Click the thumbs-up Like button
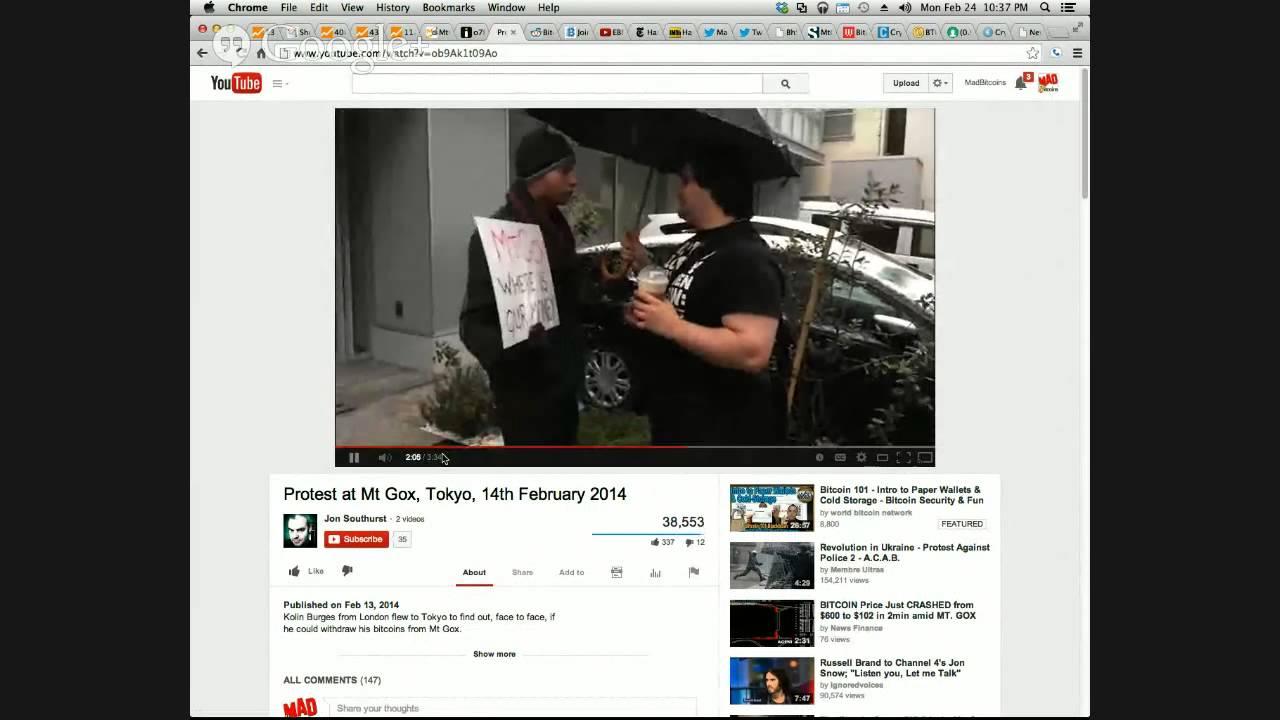The image size is (1280, 720). click(306, 571)
